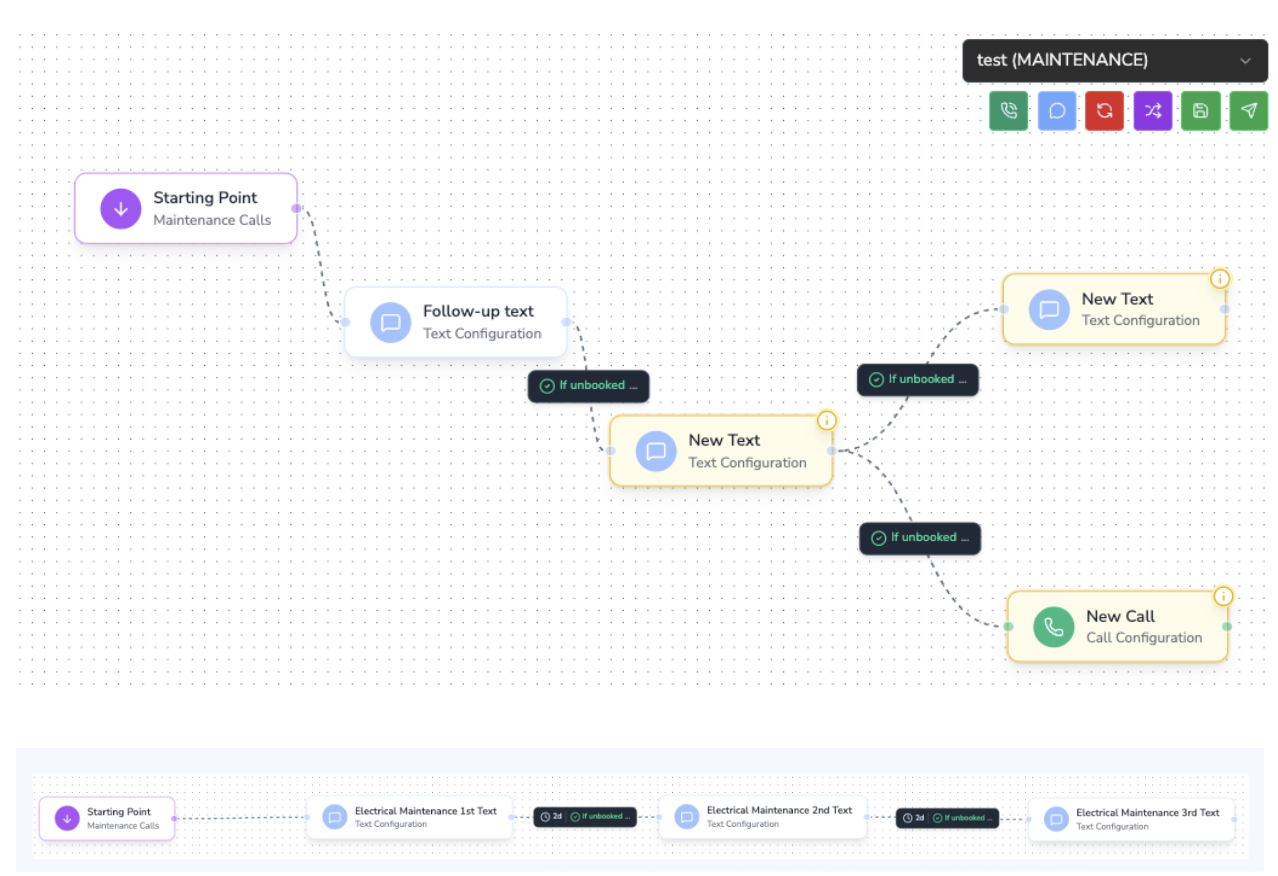
Task: Open the blue chat message tool
Action: [x=1056, y=110]
